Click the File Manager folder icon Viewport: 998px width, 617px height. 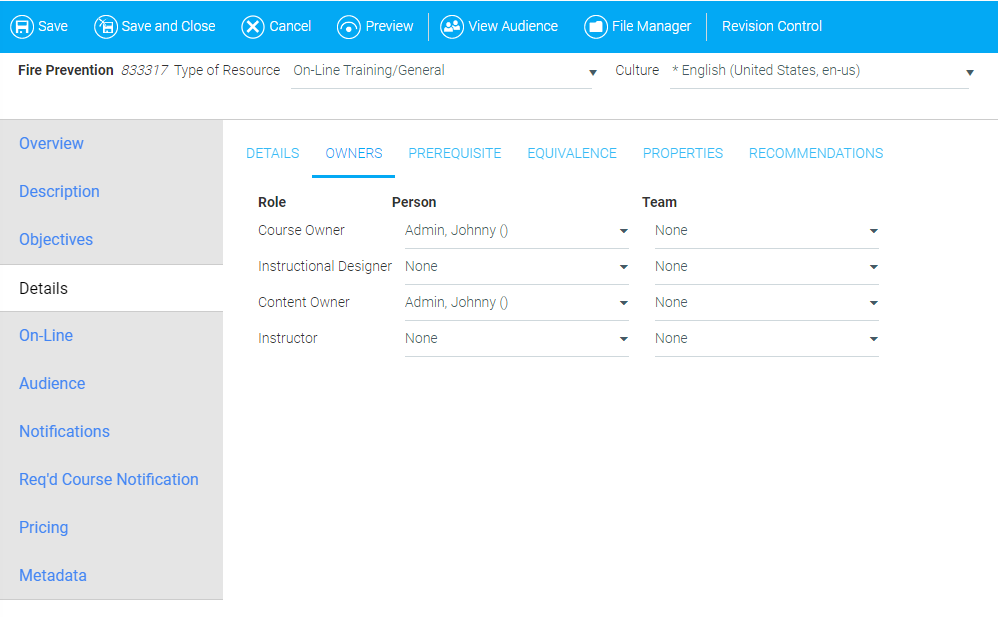pyautogui.click(x=596, y=27)
